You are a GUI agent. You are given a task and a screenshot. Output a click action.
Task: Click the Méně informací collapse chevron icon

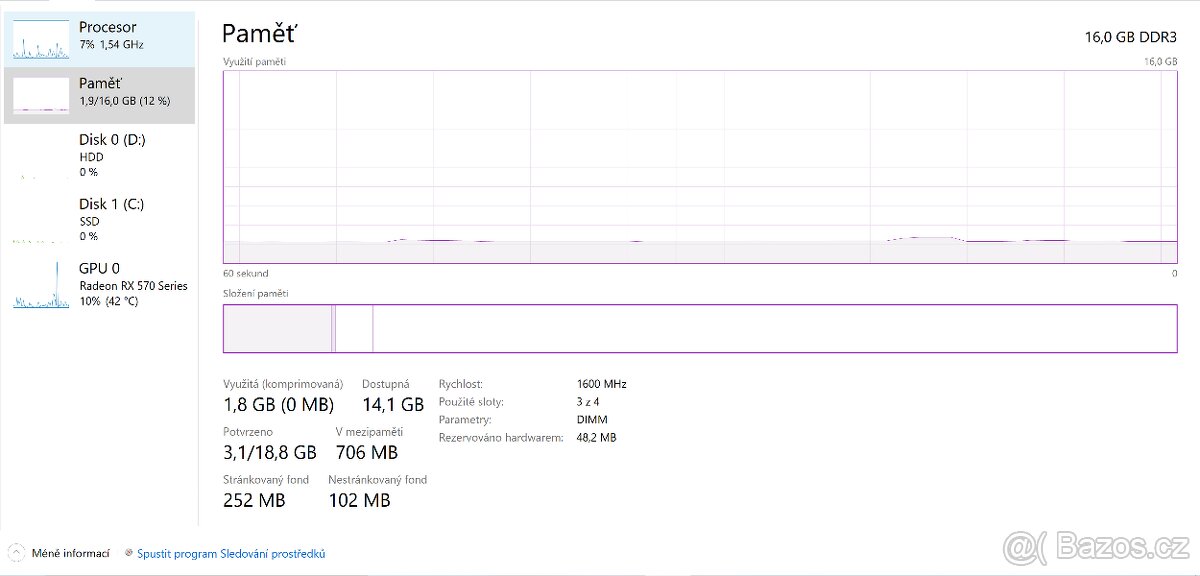tap(16, 553)
